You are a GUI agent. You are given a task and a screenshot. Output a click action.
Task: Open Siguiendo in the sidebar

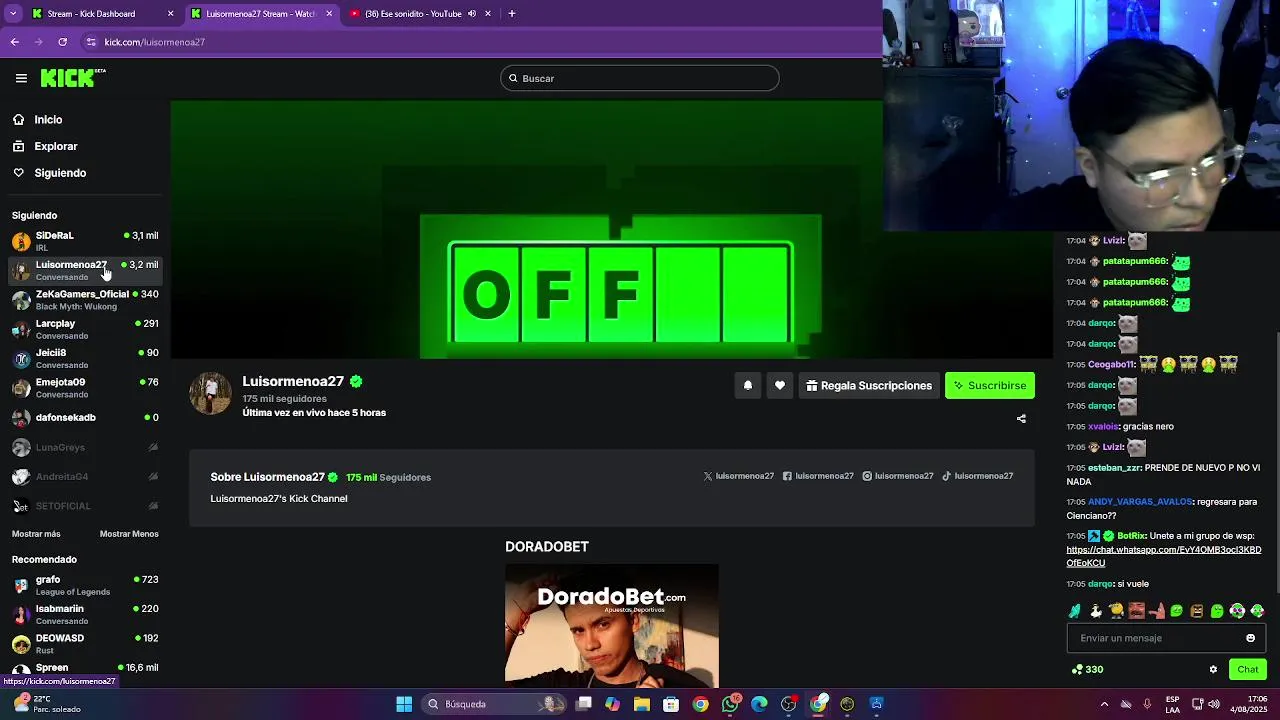click(60, 173)
